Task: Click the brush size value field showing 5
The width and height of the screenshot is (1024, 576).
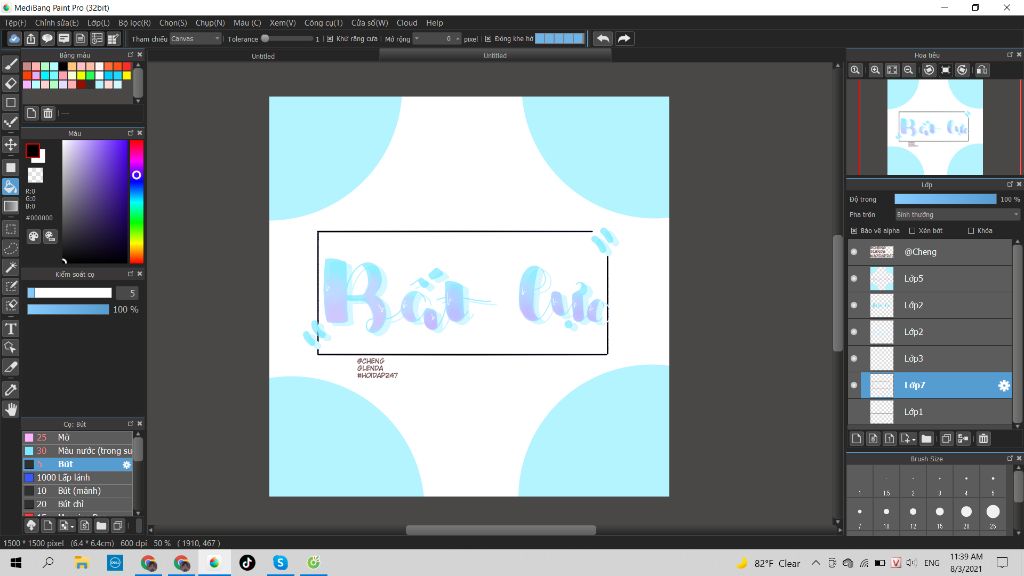Action: point(128,293)
